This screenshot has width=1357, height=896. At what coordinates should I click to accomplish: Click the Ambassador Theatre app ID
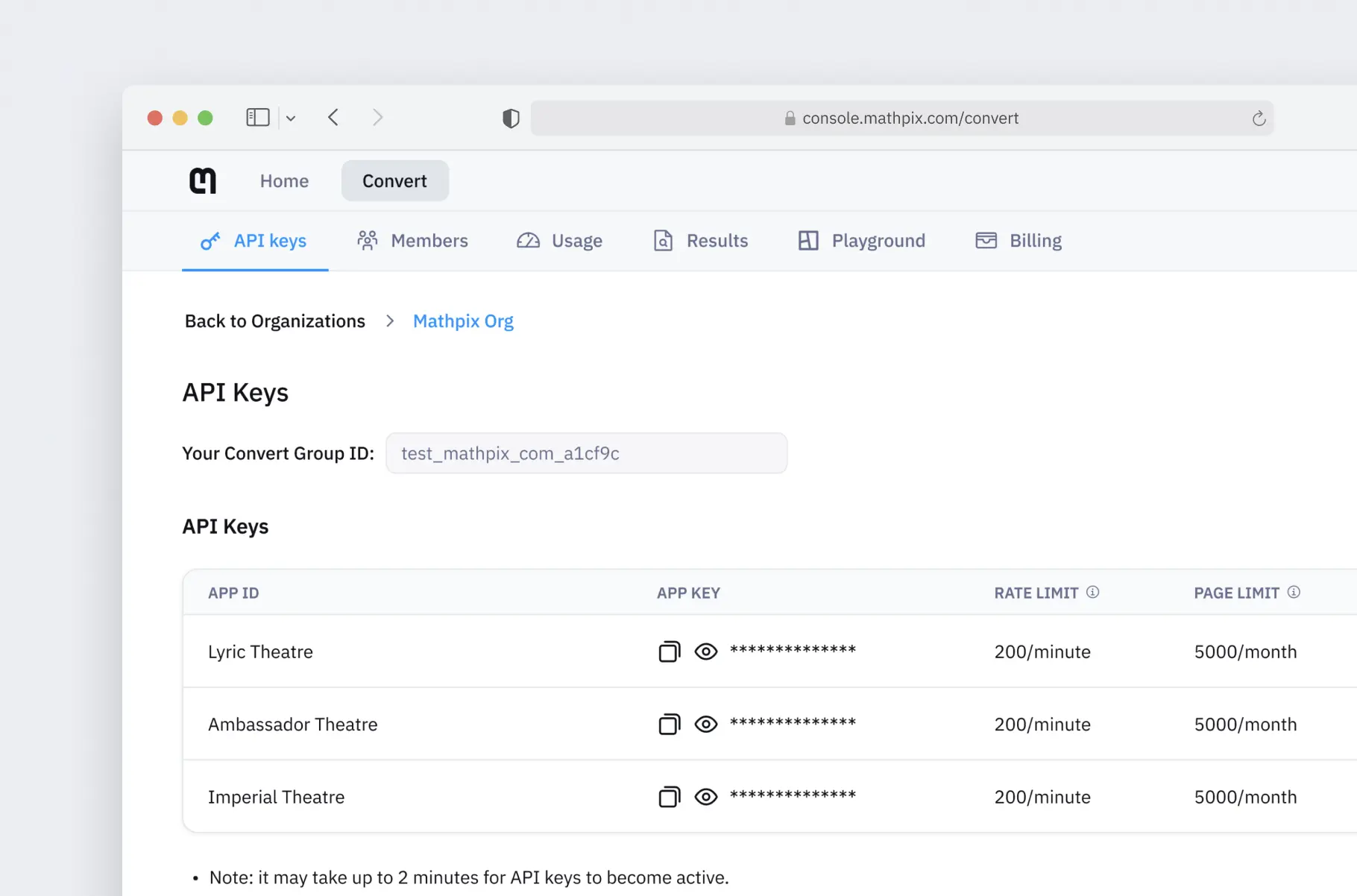(293, 725)
